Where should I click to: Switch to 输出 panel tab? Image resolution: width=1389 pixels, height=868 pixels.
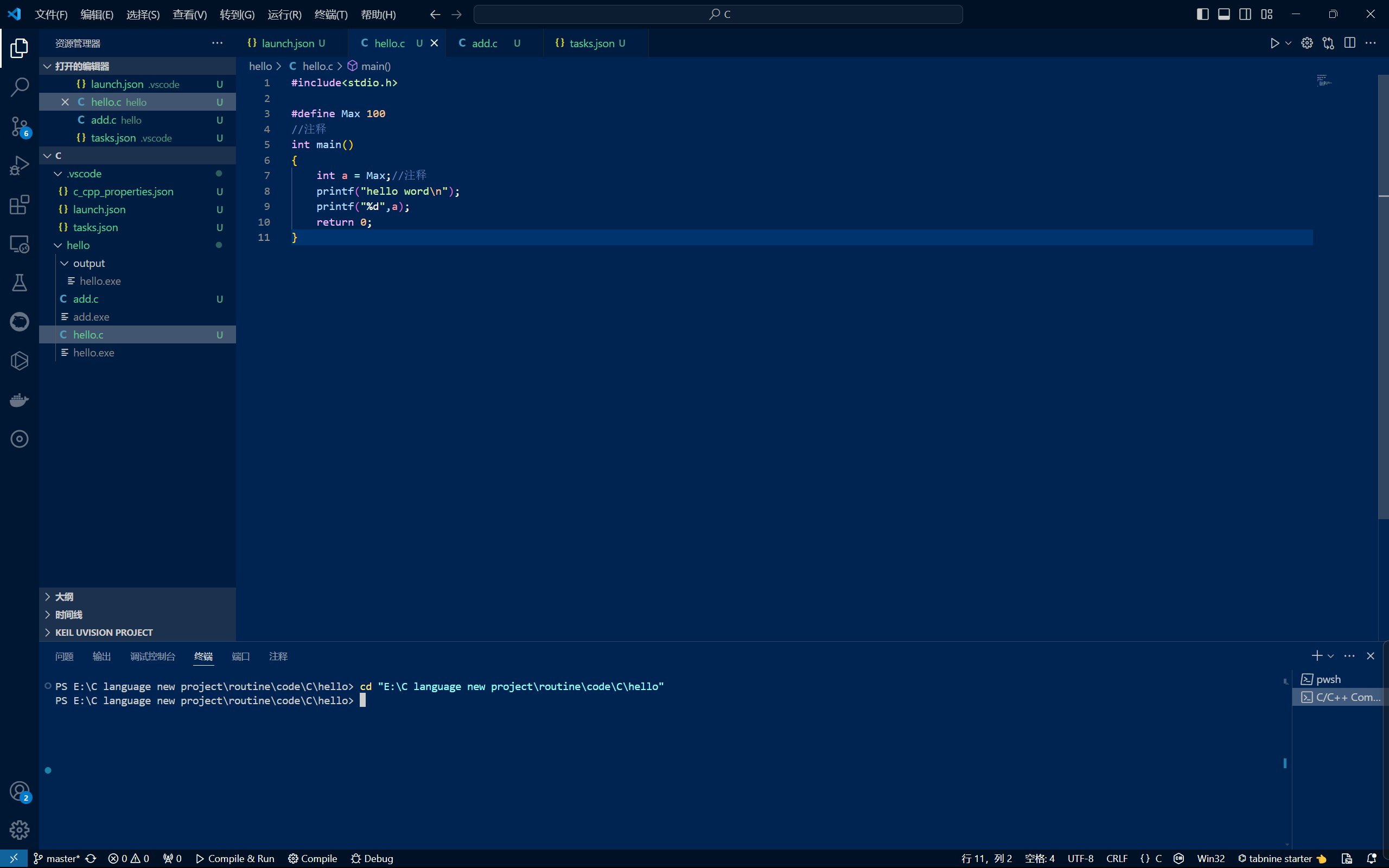[x=101, y=656]
